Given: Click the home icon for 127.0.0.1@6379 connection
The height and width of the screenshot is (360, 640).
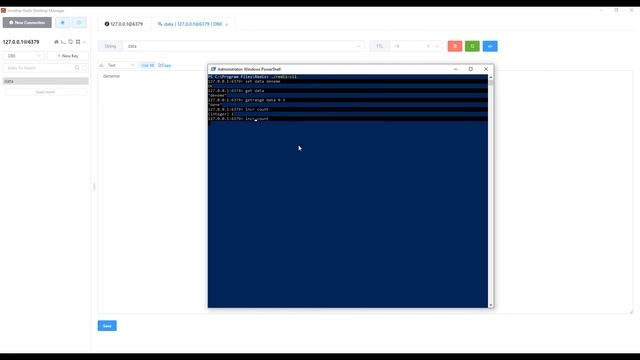Looking at the screenshot, I should click(x=56, y=42).
